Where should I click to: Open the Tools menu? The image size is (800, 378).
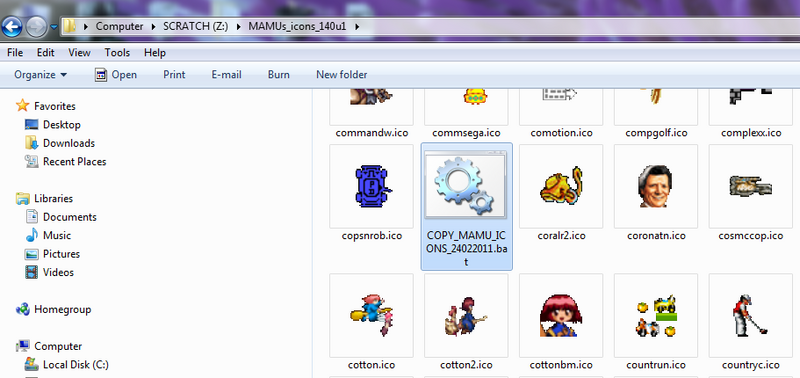tap(117, 53)
